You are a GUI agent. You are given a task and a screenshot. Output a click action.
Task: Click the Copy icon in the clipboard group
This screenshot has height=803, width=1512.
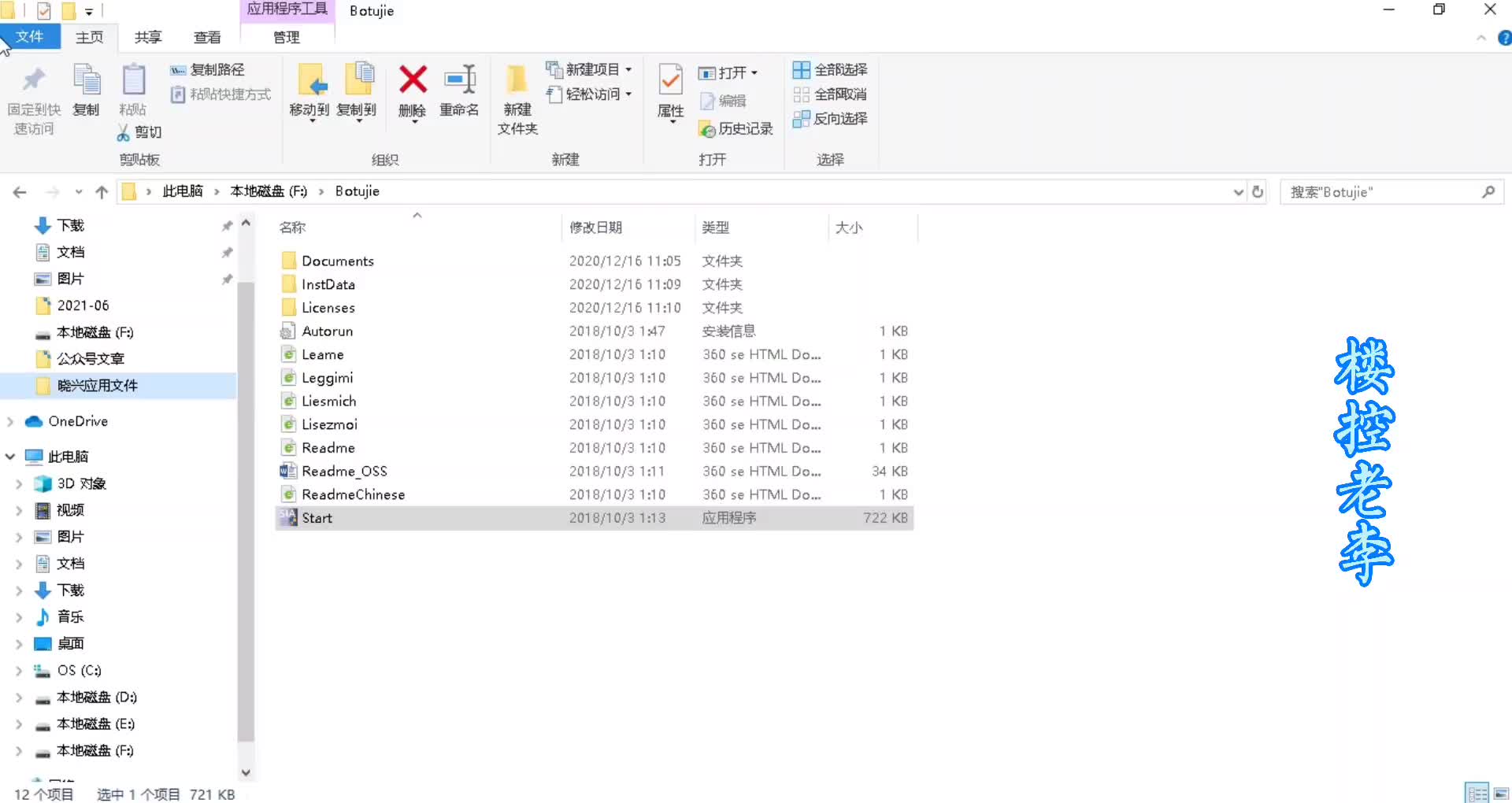[87, 80]
